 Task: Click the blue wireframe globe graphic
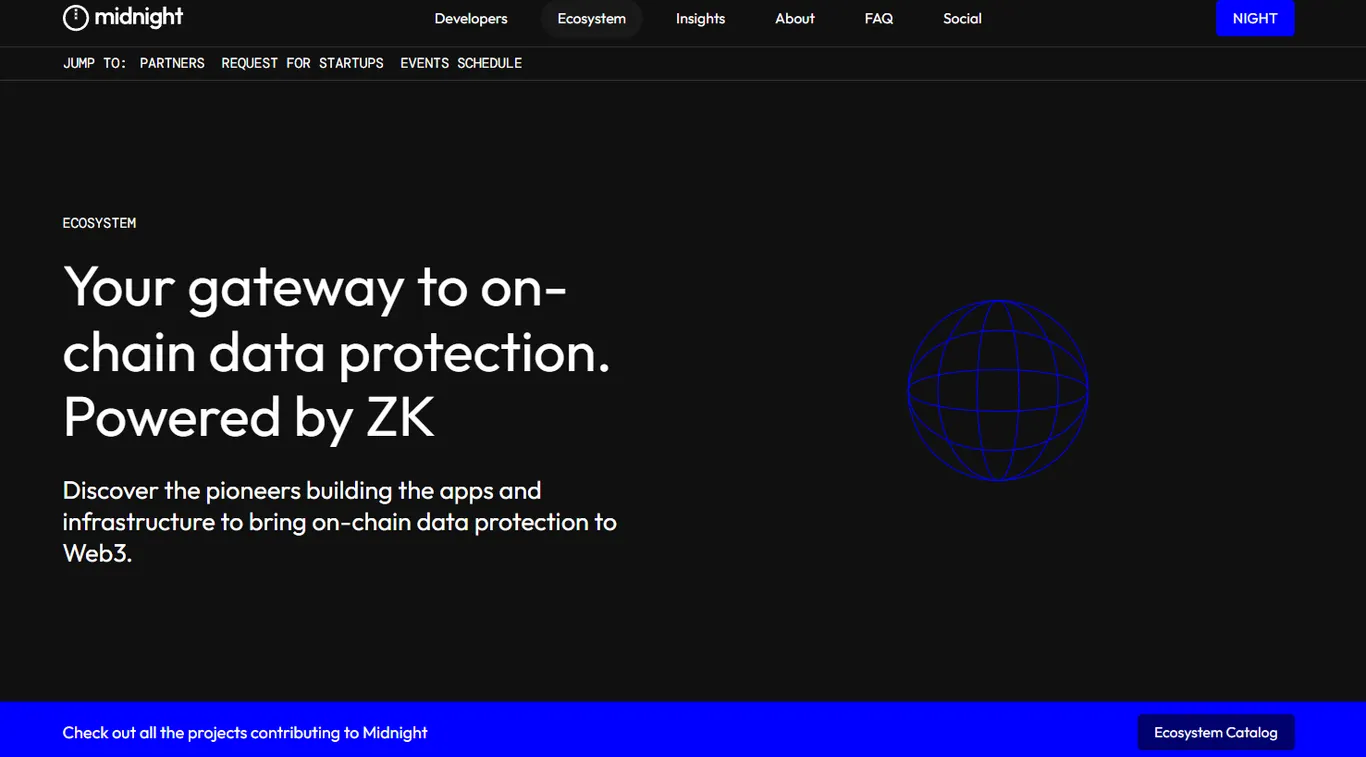click(998, 390)
